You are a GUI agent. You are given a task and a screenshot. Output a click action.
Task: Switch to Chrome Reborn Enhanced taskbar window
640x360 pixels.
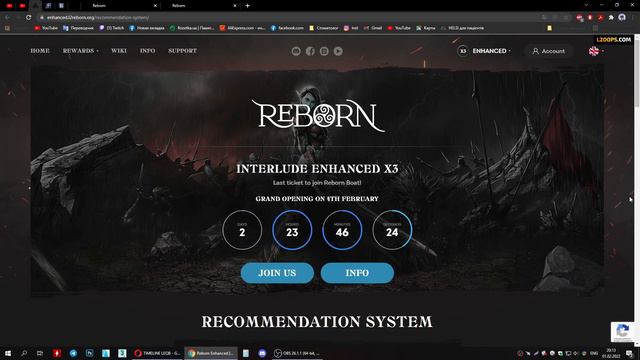(211, 353)
